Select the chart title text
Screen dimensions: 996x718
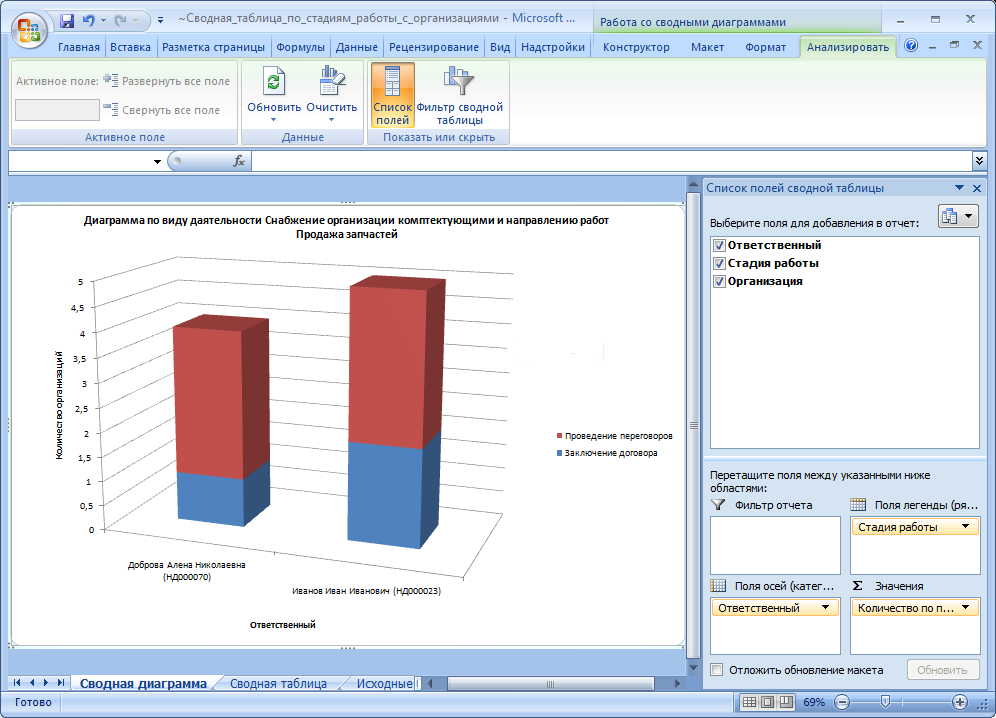(346, 227)
